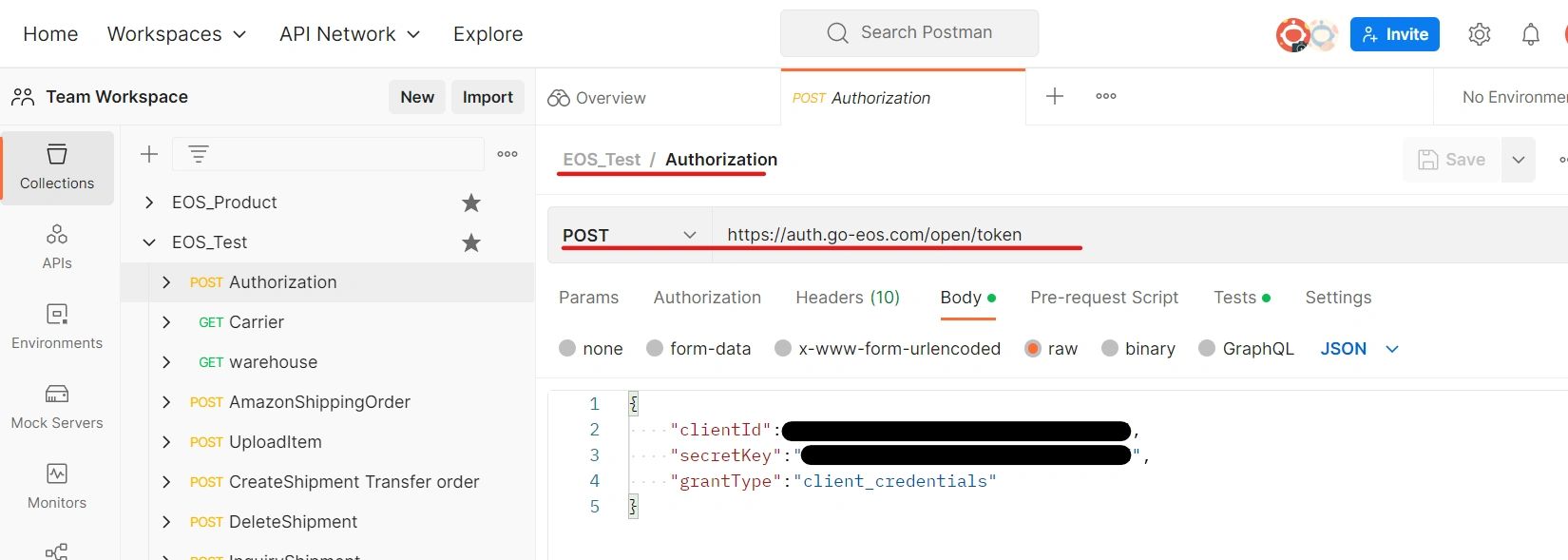Select the none body type
The width and height of the screenshot is (1568, 560).
[567, 348]
